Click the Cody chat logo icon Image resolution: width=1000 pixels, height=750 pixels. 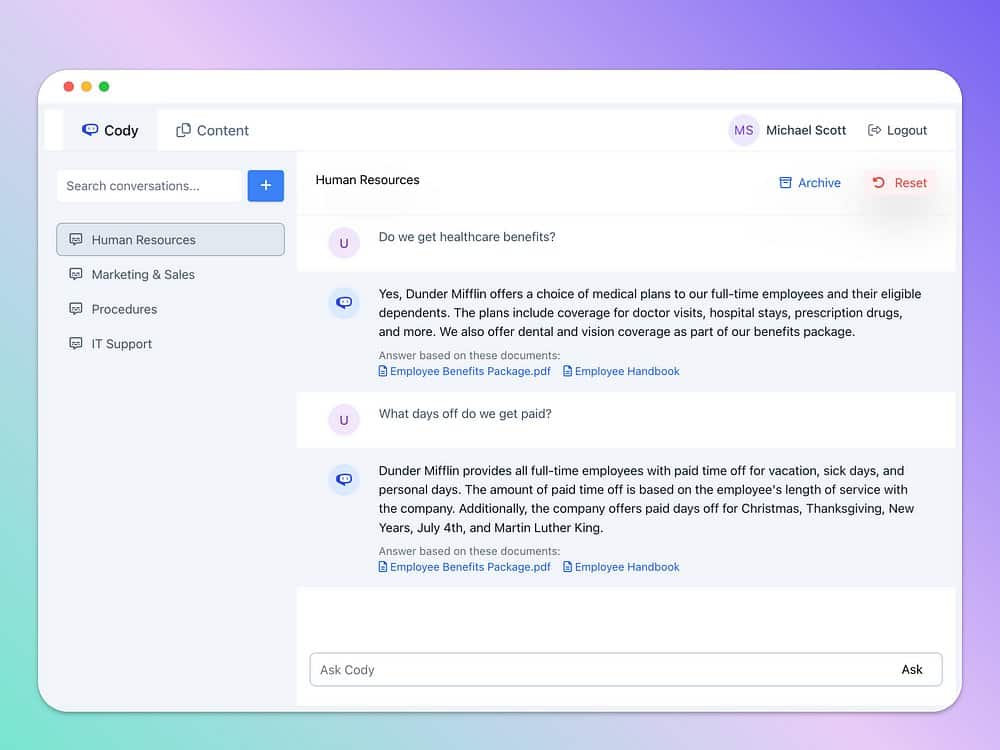(x=90, y=130)
